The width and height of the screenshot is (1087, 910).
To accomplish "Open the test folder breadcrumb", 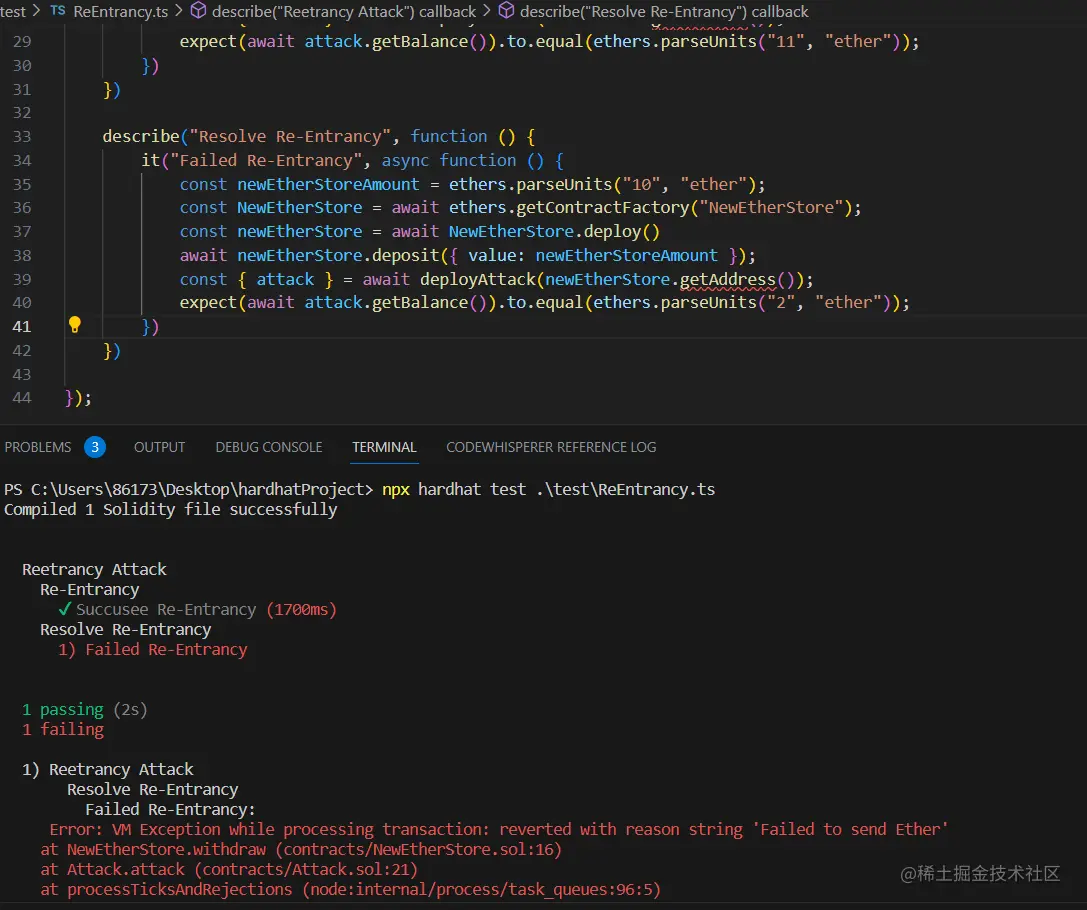I will coord(13,11).
